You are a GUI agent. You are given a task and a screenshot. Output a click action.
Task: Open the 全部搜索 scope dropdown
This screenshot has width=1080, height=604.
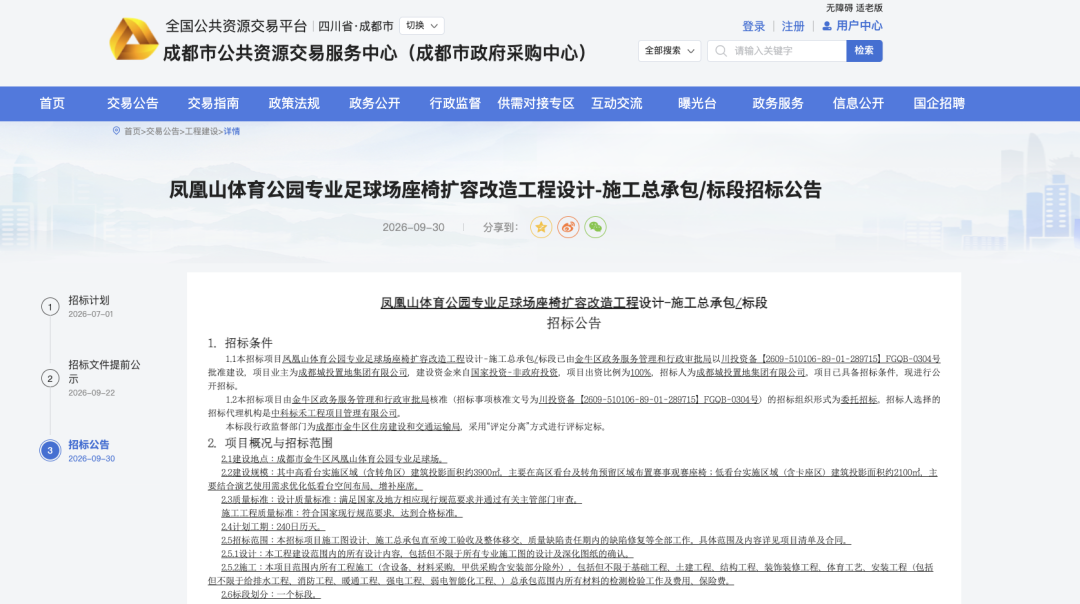(x=669, y=51)
